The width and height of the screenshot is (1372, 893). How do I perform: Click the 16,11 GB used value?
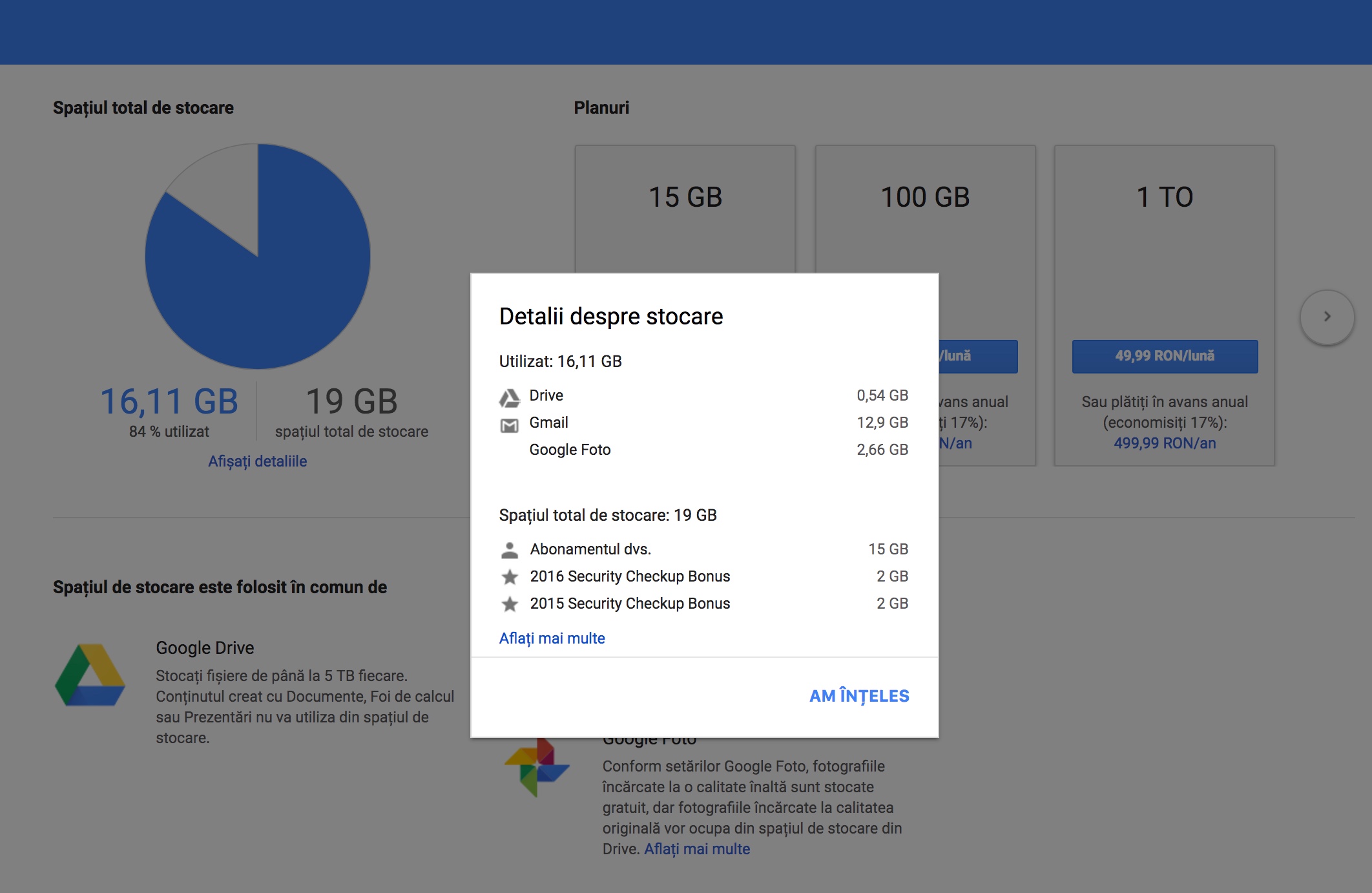[169, 402]
